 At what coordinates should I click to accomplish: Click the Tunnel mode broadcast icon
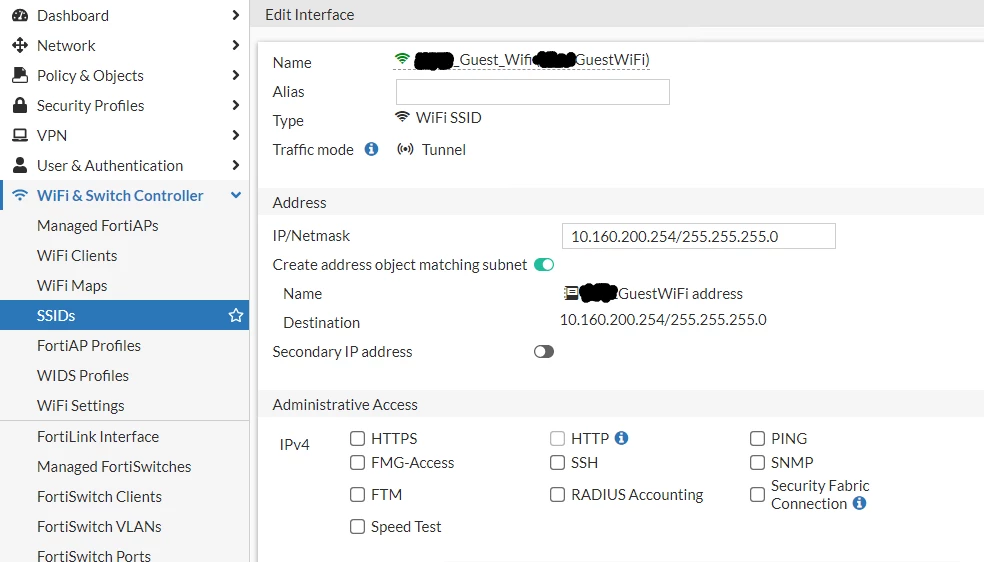tap(405, 149)
